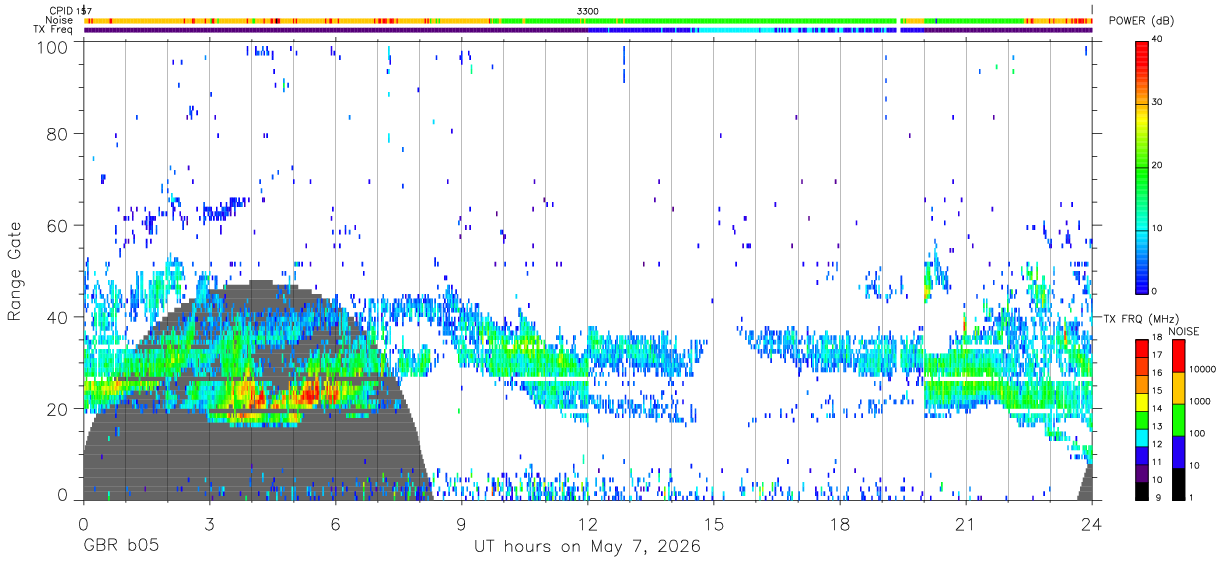The height and width of the screenshot is (567, 1228).
Task: Click x-axis tick label '3'
Action: pos(209,523)
